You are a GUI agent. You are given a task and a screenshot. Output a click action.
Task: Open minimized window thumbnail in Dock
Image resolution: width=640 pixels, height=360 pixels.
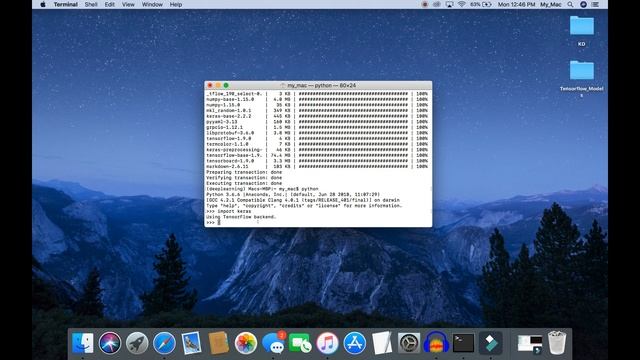pyautogui.click(x=529, y=344)
